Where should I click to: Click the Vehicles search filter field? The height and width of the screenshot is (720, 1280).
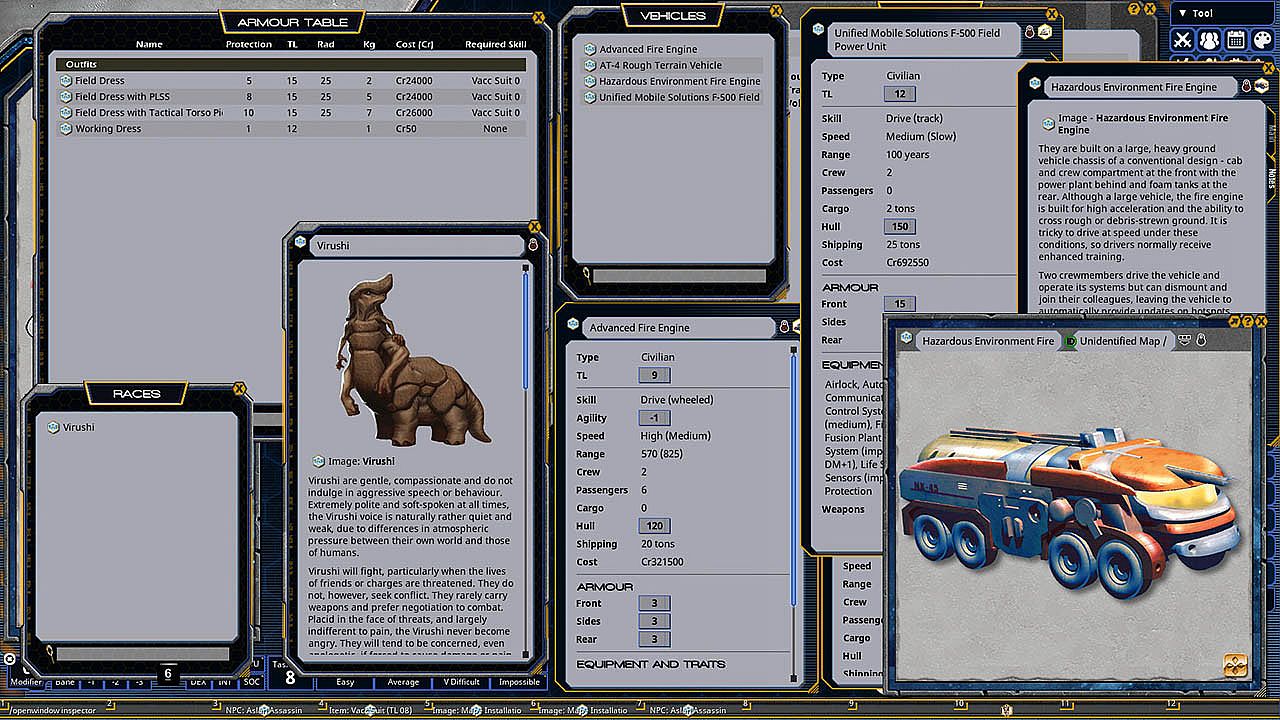(x=680, y=276)
